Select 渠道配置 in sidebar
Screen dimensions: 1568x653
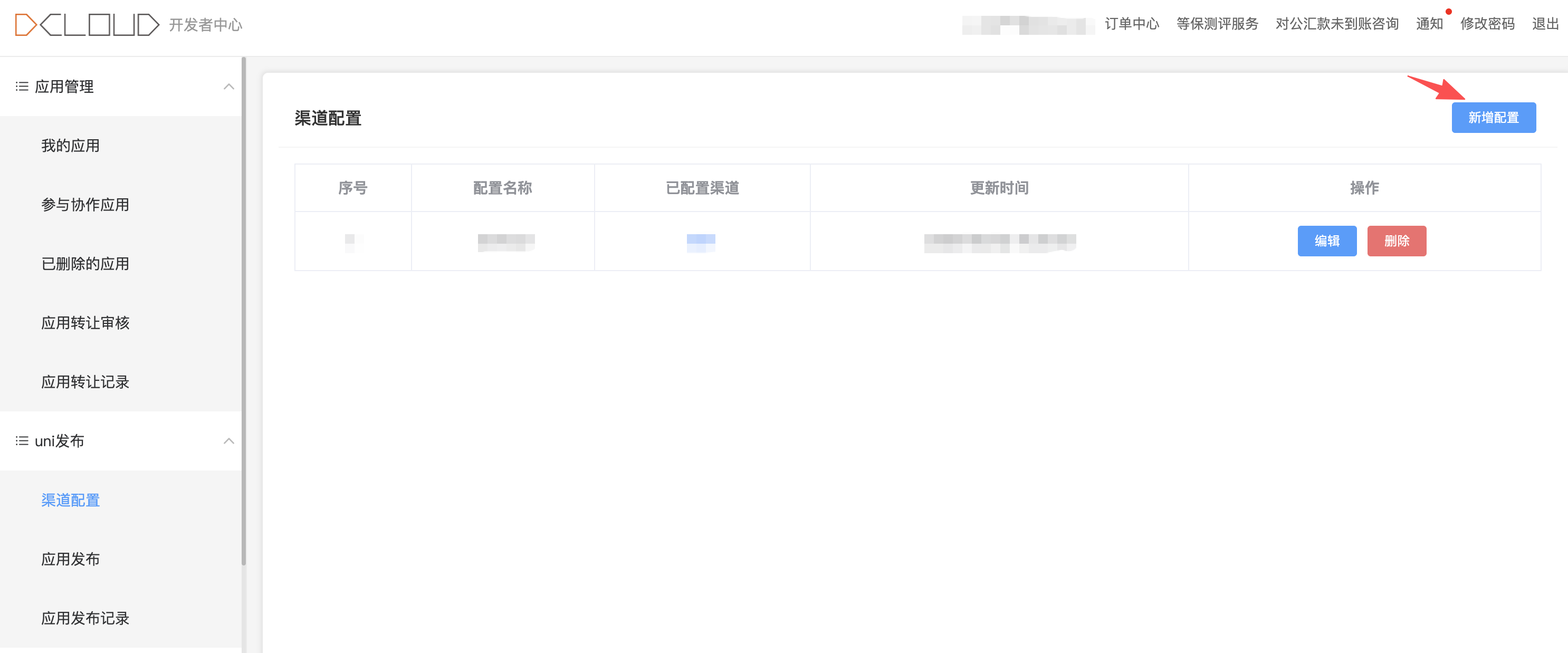point(70,500)
